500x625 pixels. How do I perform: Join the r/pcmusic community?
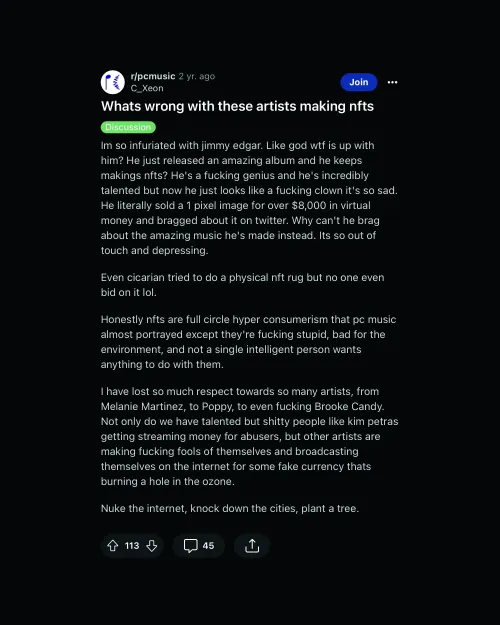point(359,82)
